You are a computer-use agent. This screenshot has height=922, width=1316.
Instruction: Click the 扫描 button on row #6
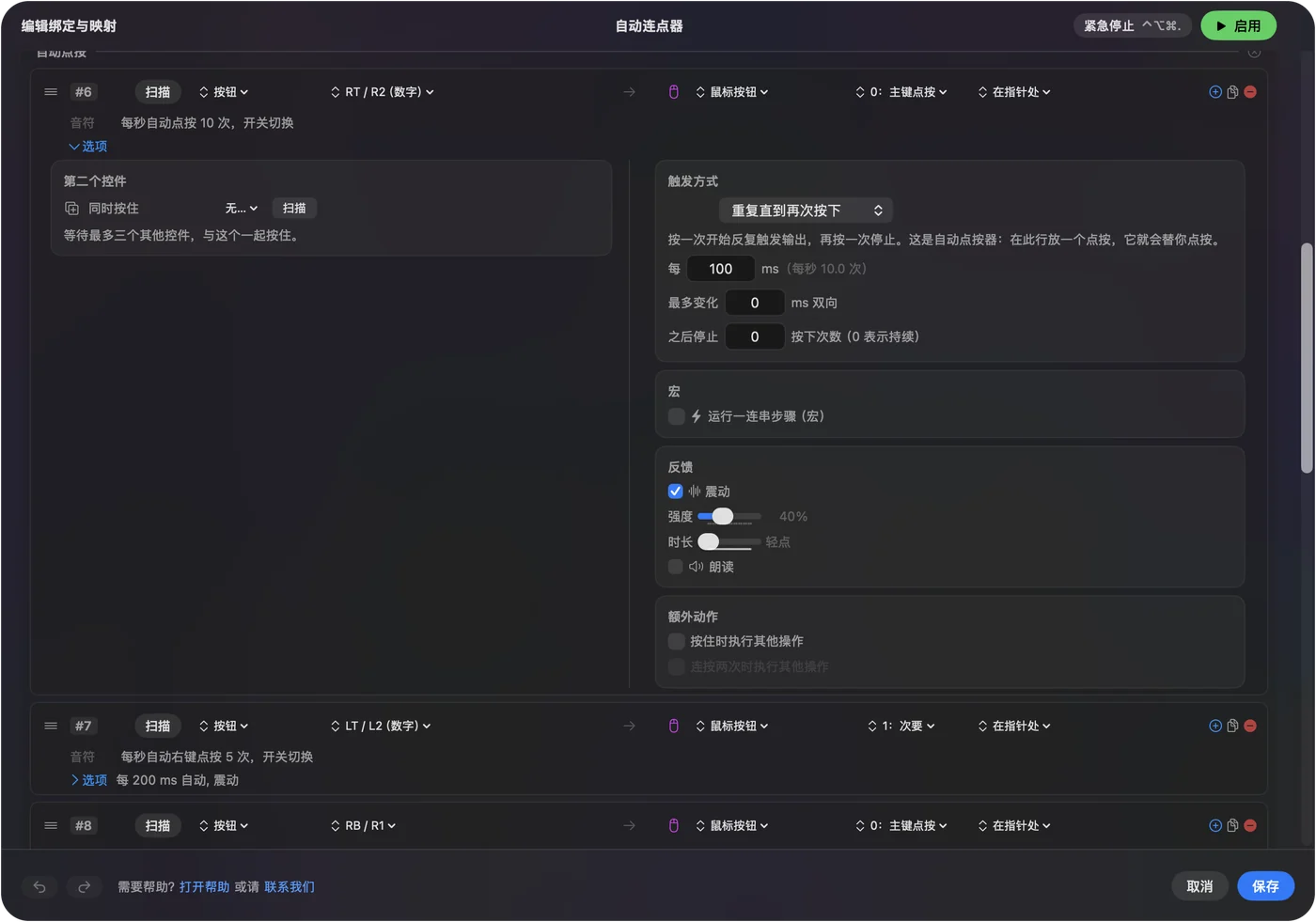tap(158, 92)
